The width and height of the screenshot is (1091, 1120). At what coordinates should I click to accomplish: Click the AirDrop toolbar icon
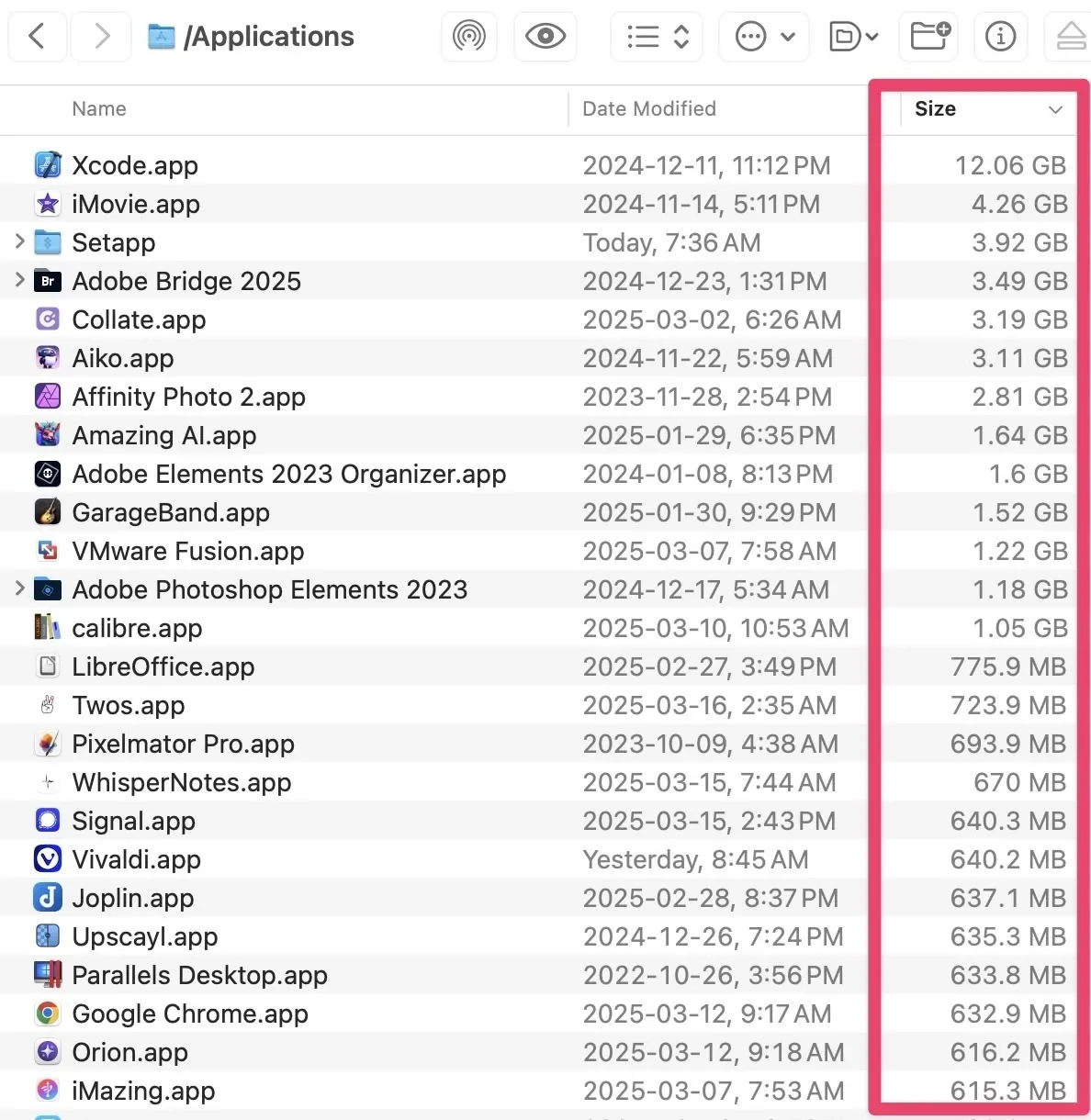(x=469, y=37)
